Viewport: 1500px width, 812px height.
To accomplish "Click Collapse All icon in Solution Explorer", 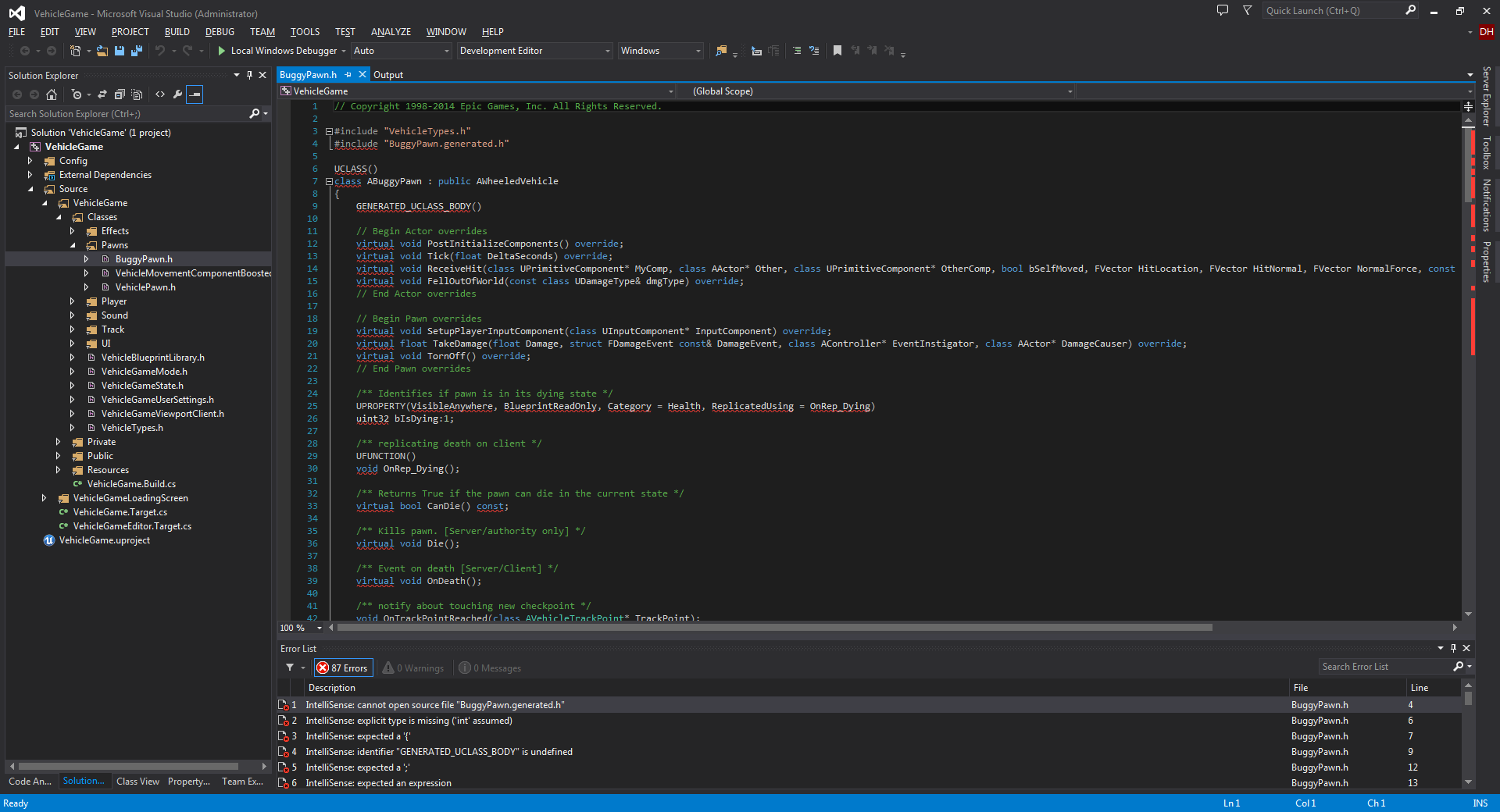I will point(120,94).
